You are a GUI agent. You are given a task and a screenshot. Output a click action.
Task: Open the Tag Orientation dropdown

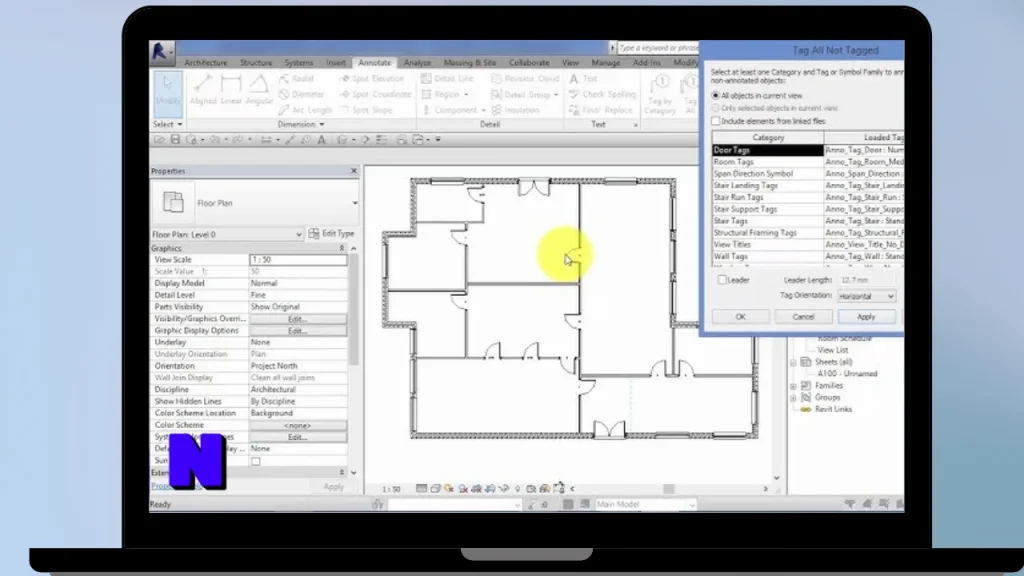(866, 296)
